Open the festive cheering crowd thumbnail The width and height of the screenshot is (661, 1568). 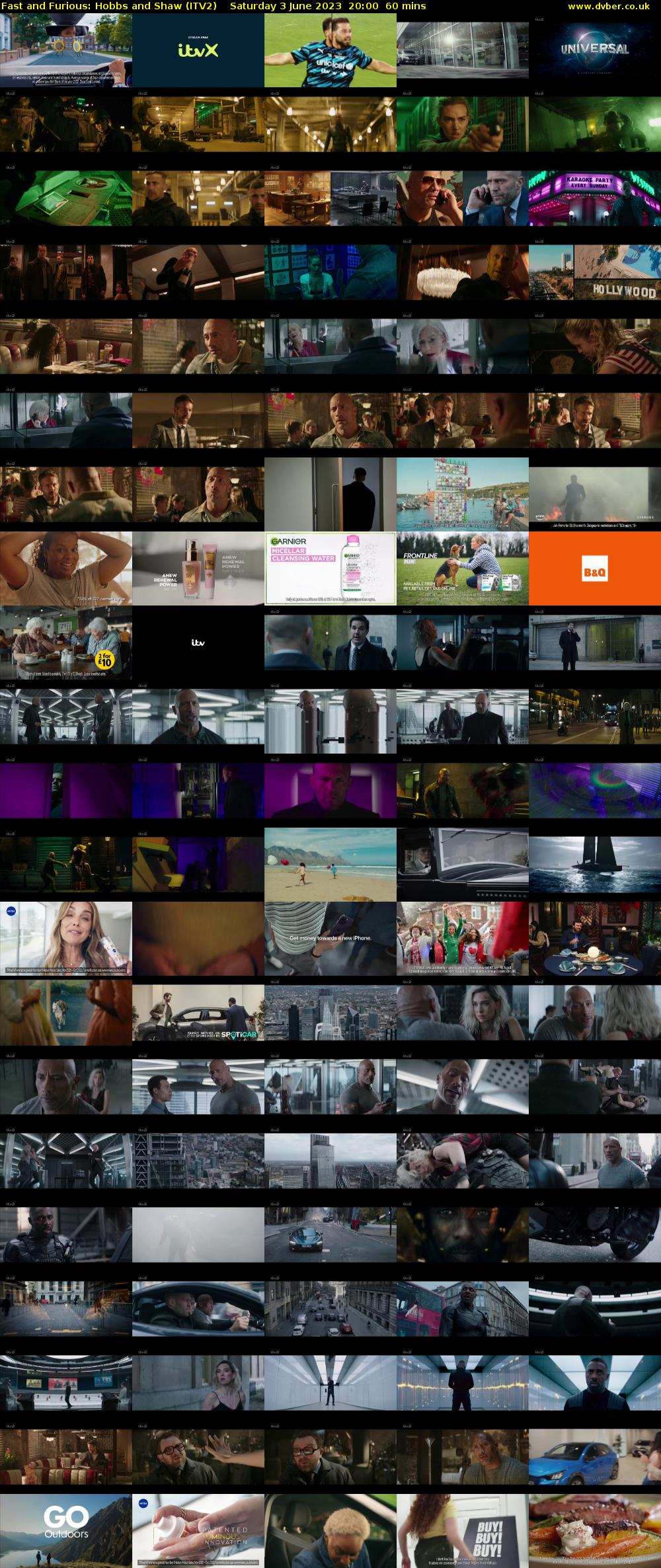click(x=463, y=939)
